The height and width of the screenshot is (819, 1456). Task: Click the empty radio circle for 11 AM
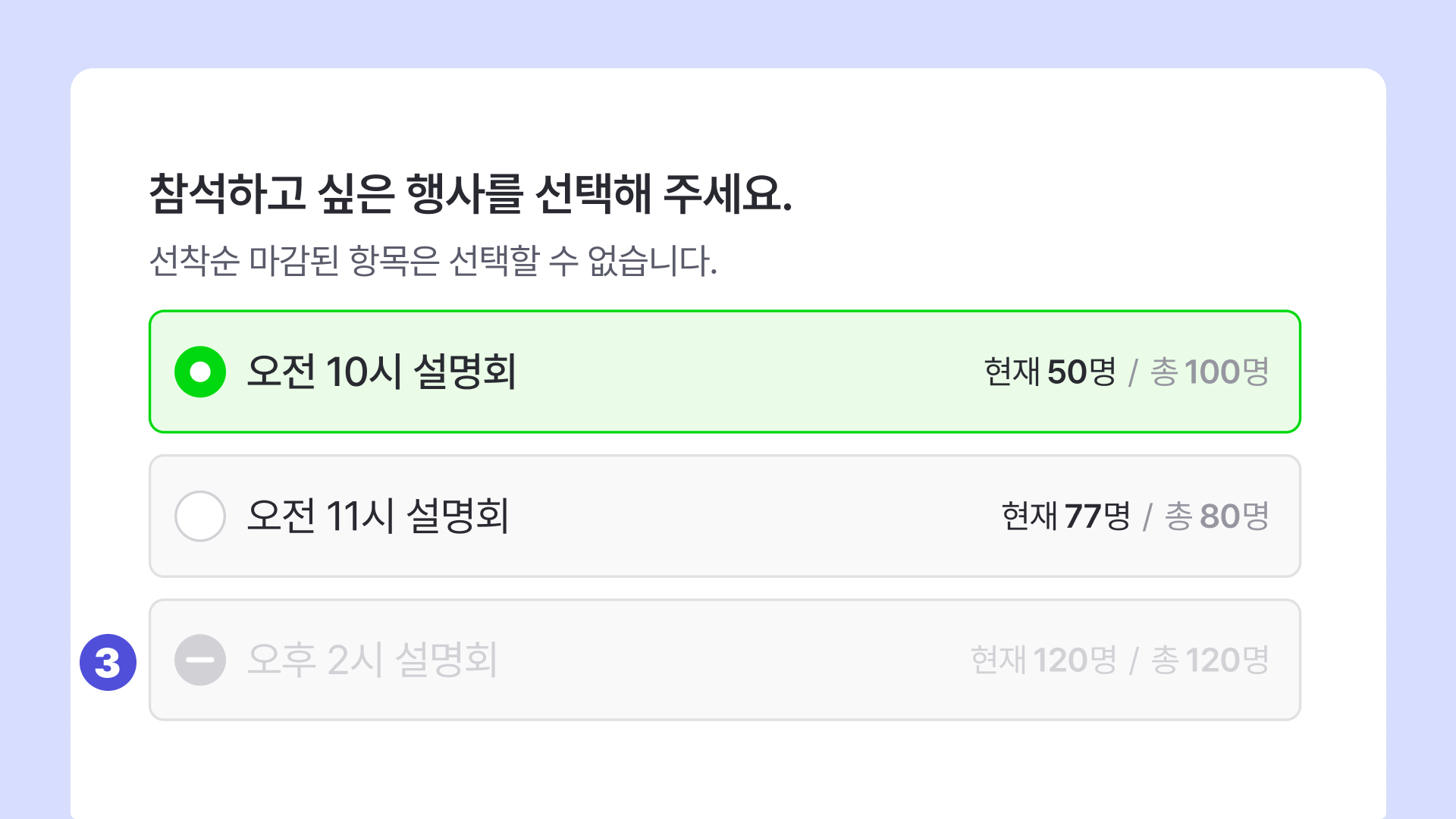point(200,516)
